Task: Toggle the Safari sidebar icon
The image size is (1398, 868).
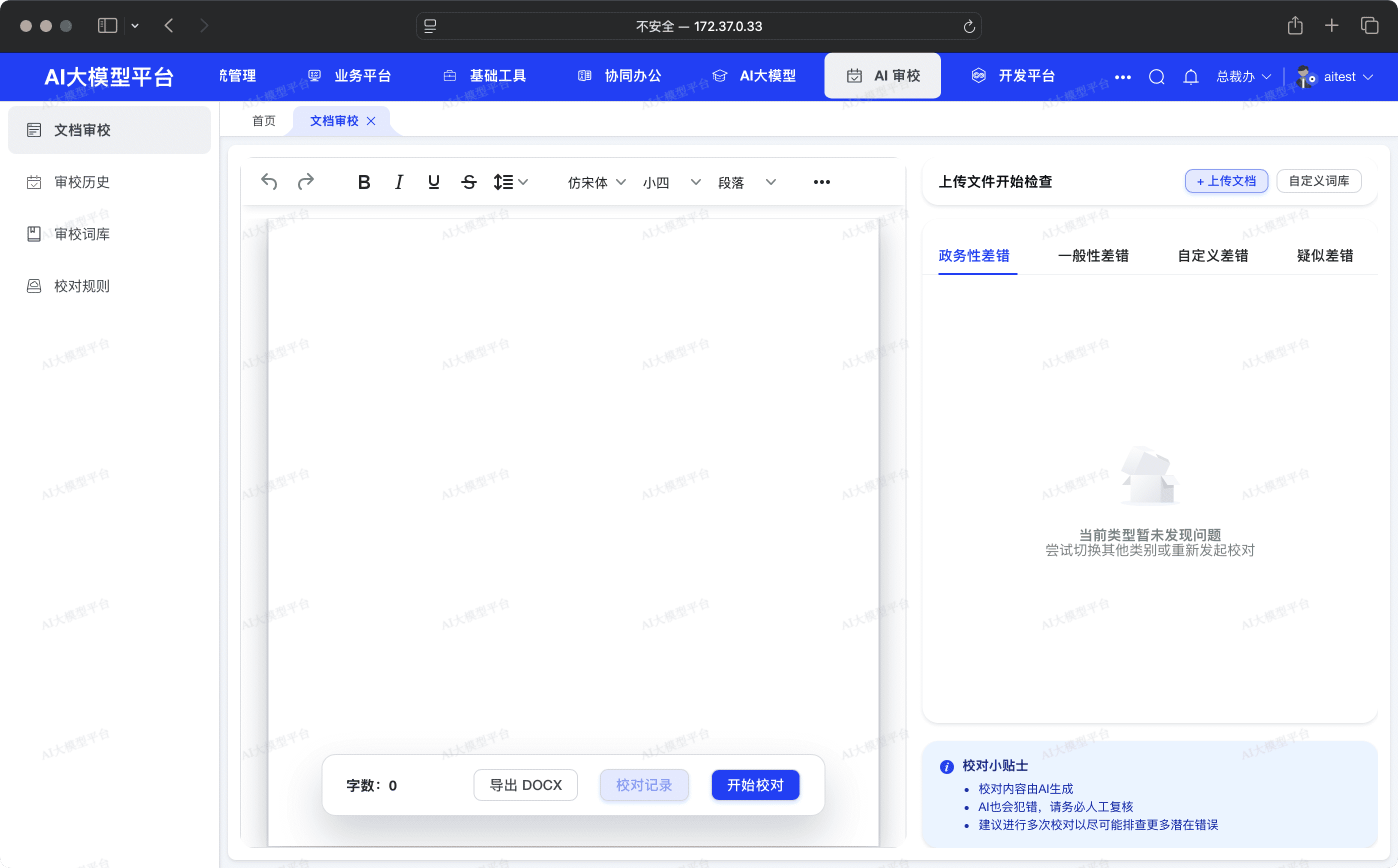Action: tap(107, 26)
